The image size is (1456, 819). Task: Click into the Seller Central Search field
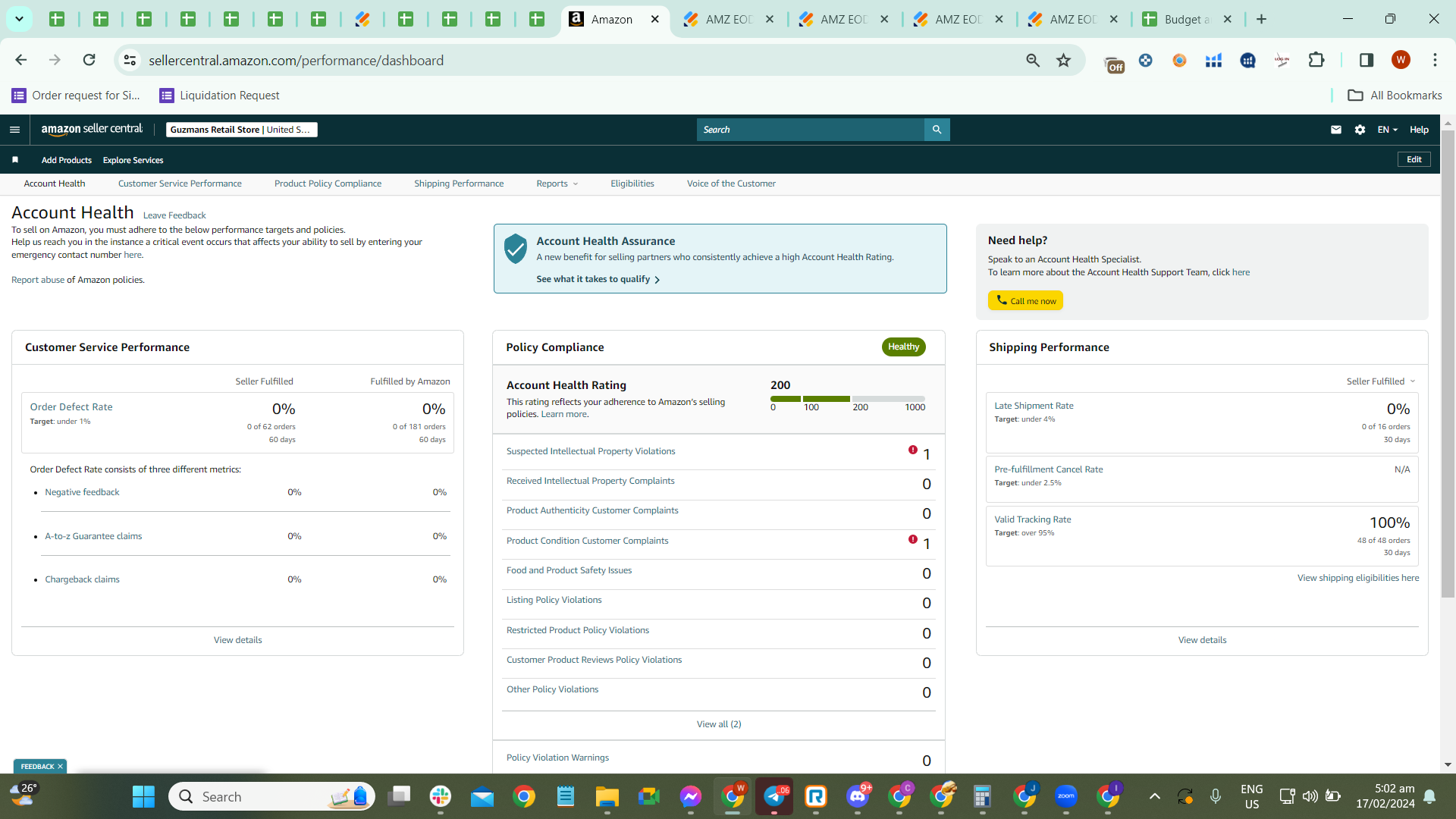pos(810,130)
